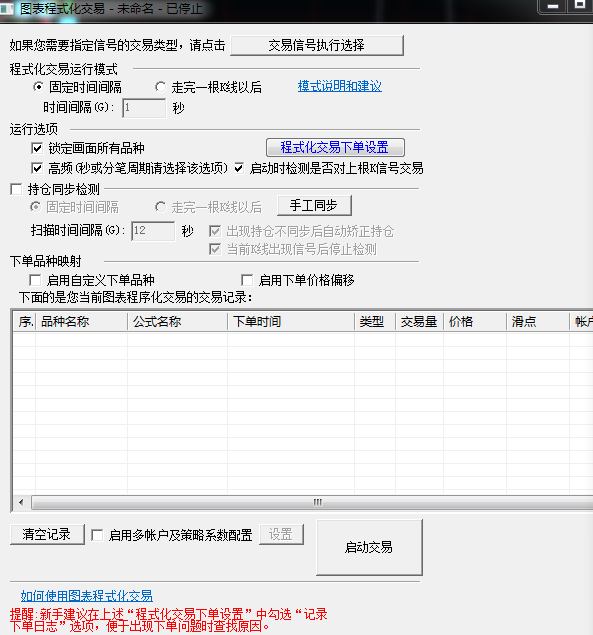The image size is (593, 635).
Task: Open 交易信号执行选择 dialog
Action: (317, 45)
